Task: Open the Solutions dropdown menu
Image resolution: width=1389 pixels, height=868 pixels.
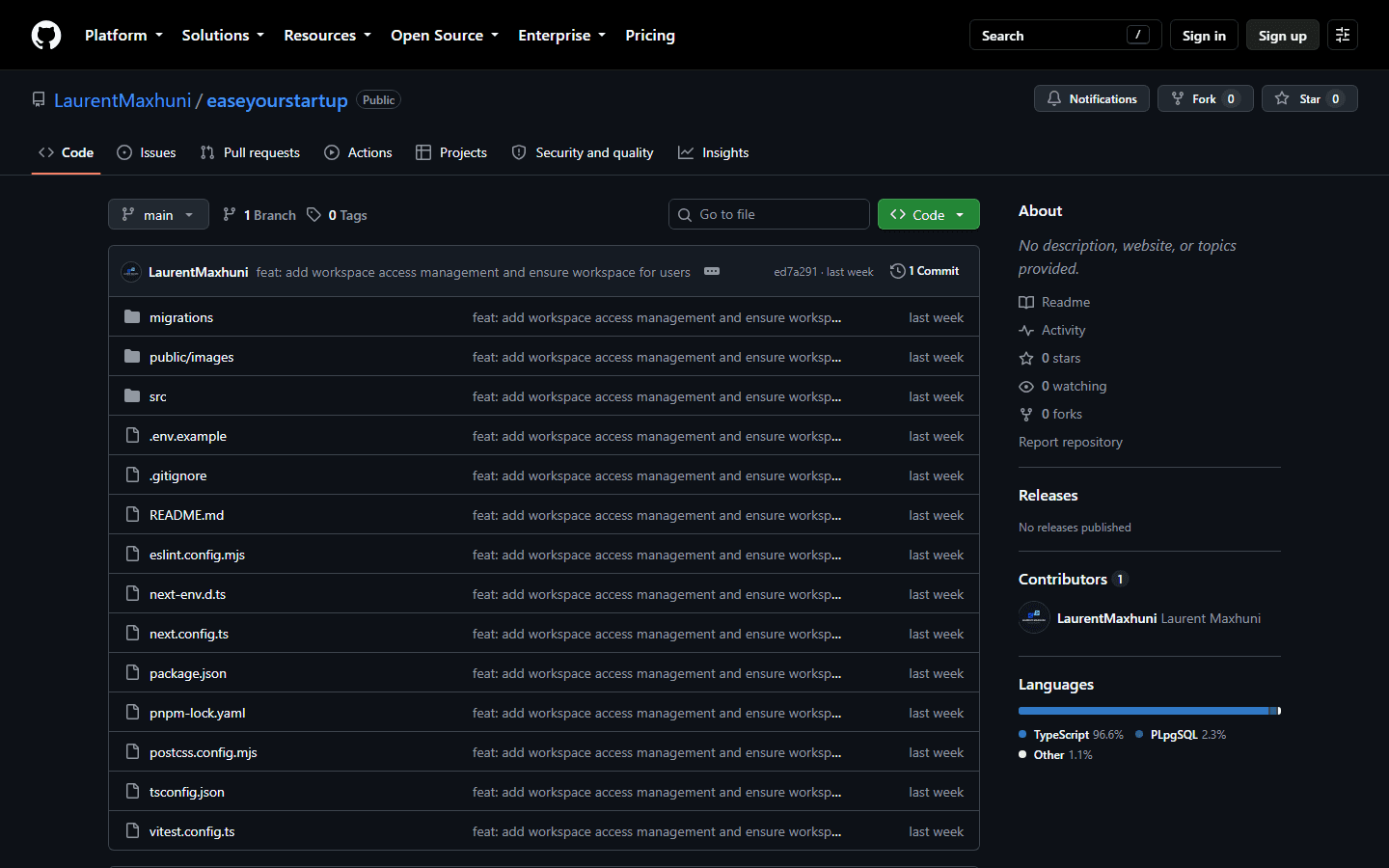Action: coord(223,35)
